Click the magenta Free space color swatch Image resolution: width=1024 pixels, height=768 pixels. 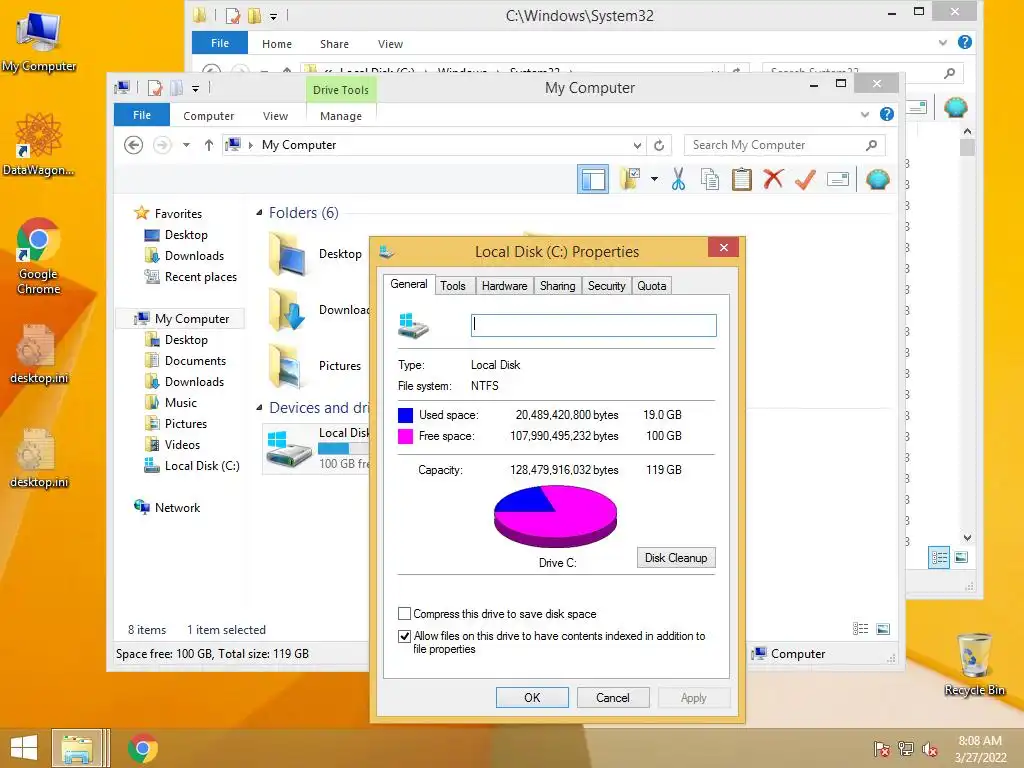click(406, 436)
